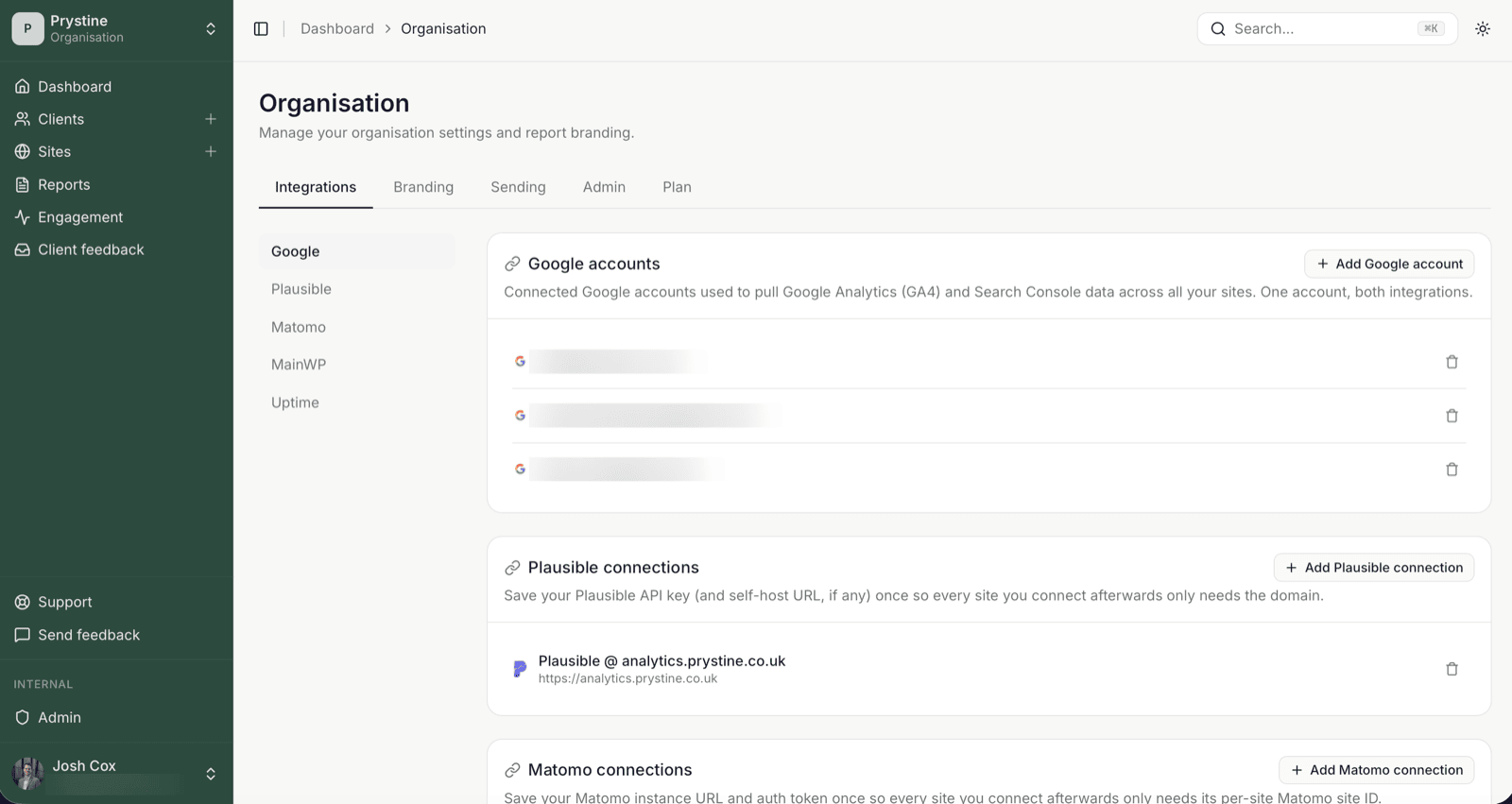Switch to the Sending tab
Screen dimensions: 1512x804
pyautogui.click(x=518, y=187)
